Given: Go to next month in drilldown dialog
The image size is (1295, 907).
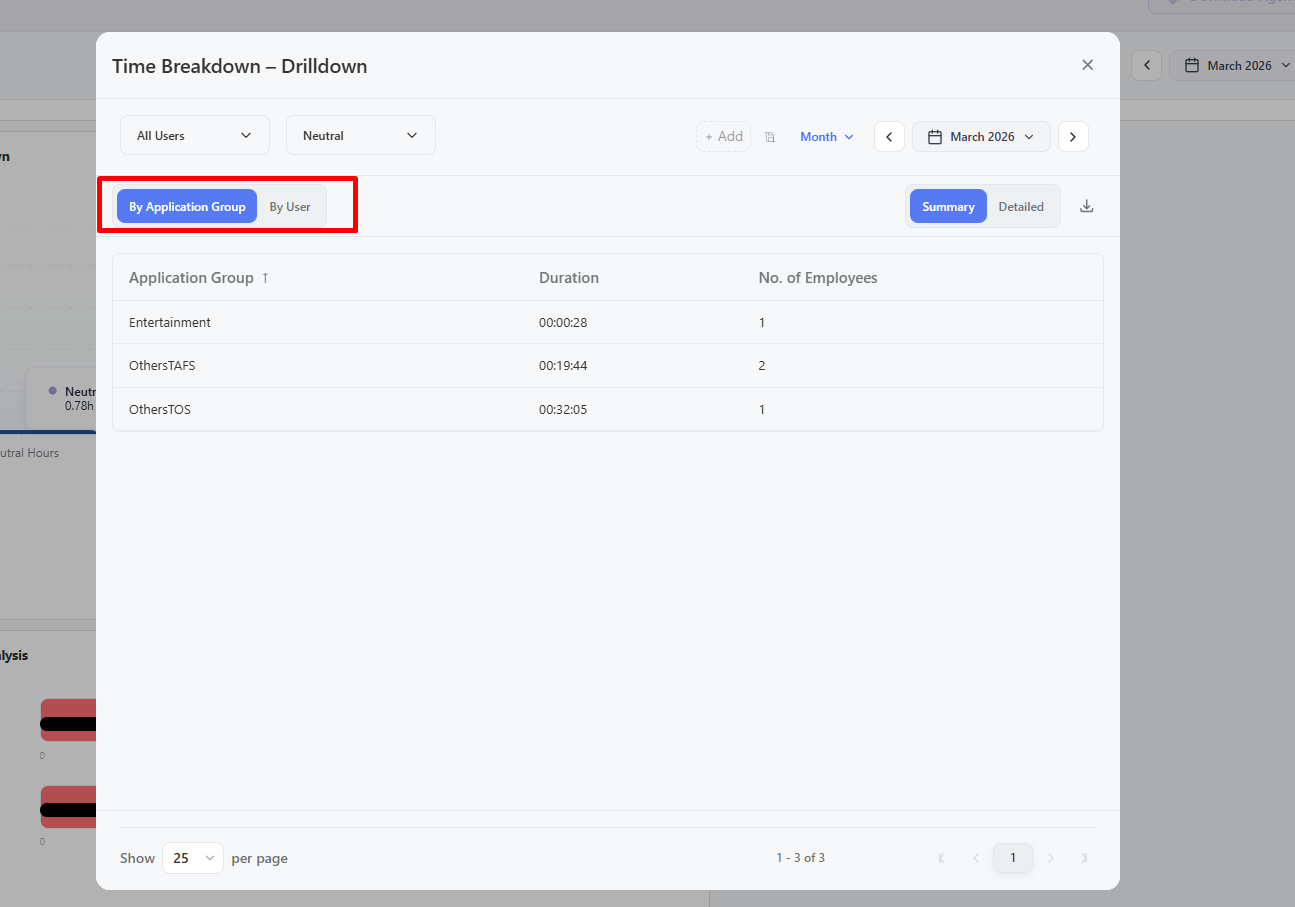Looking at the screenshot, I should [1073, 137].
